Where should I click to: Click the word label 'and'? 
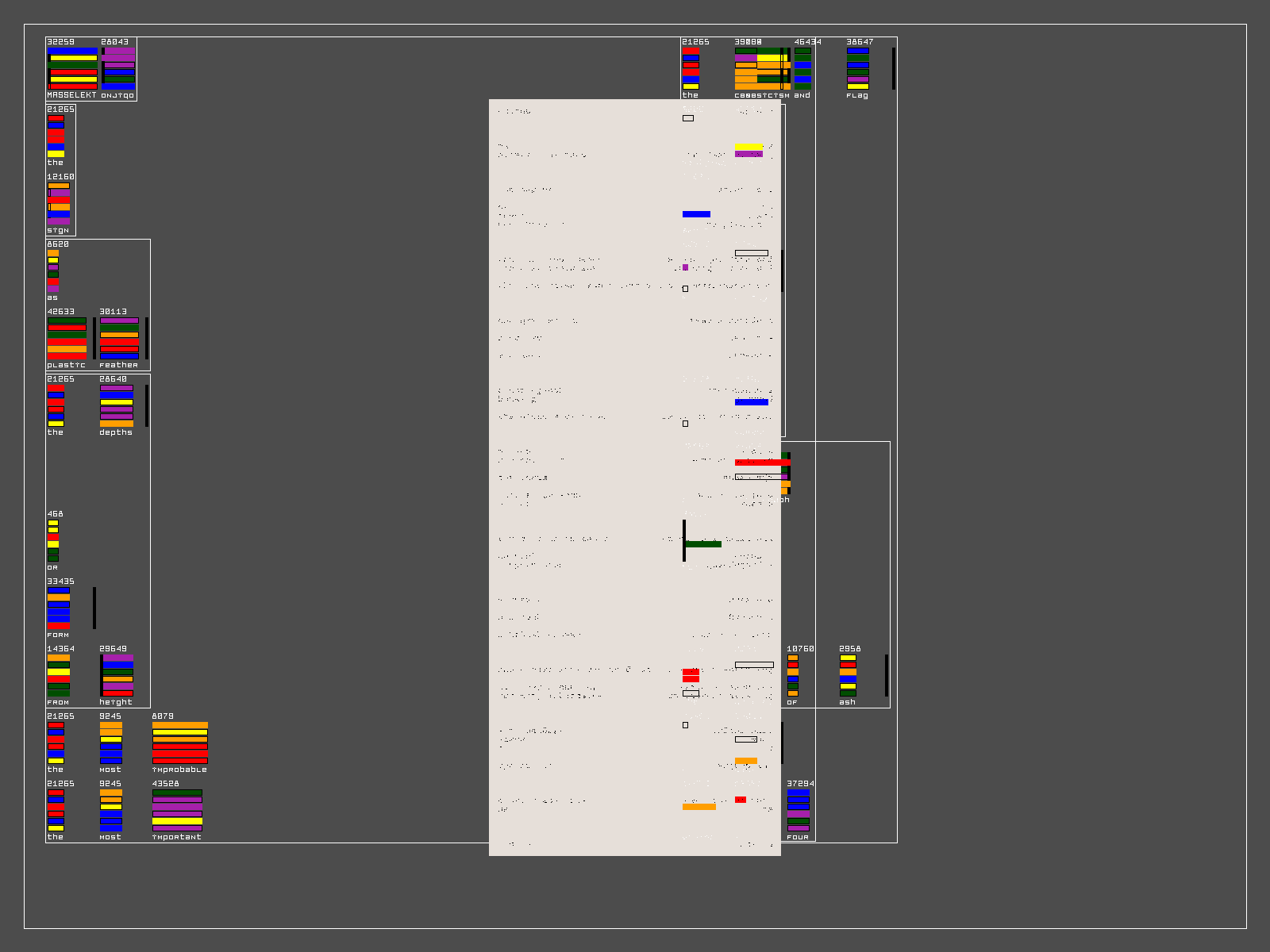(x=802, y=96)
